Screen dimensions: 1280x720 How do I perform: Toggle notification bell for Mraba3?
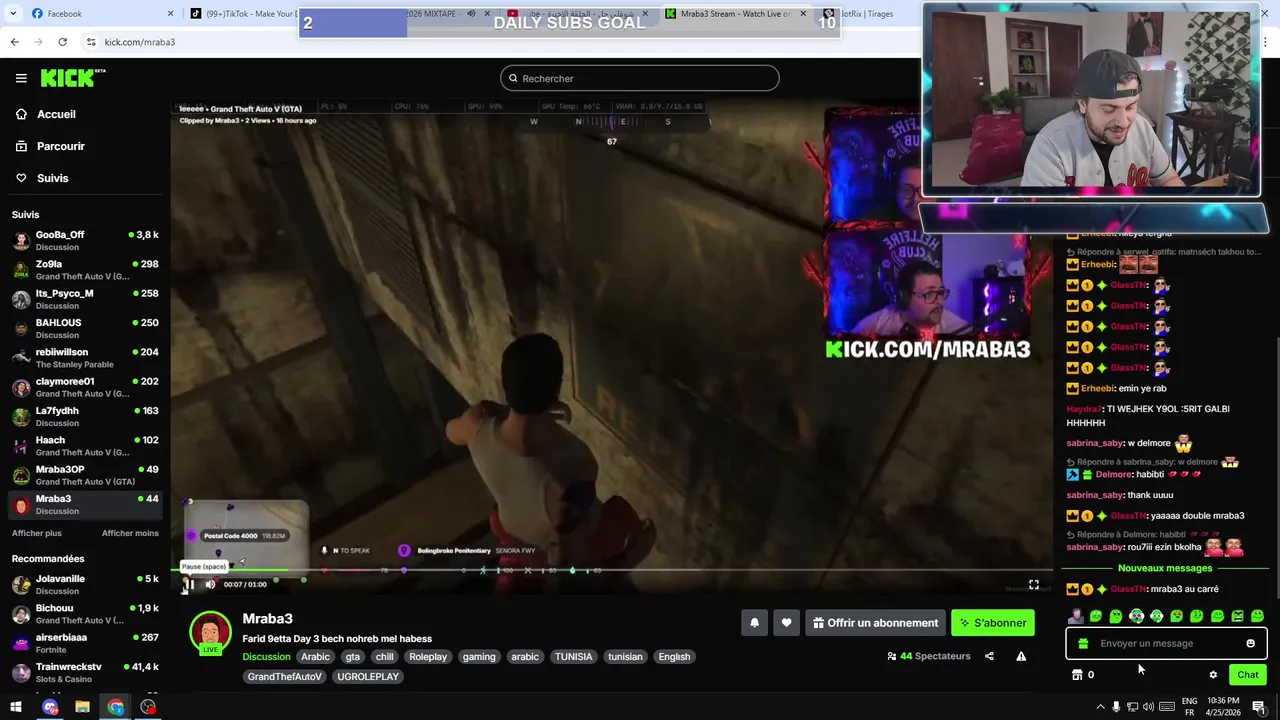coord(755,623)
